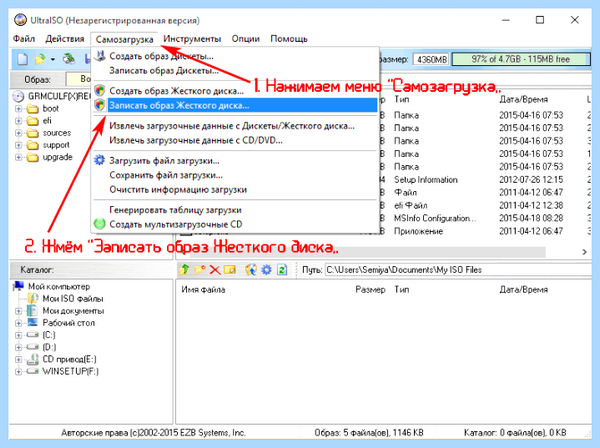Click shield icon beside Создать образ Жесткого диска

click(x=99, y=91)
